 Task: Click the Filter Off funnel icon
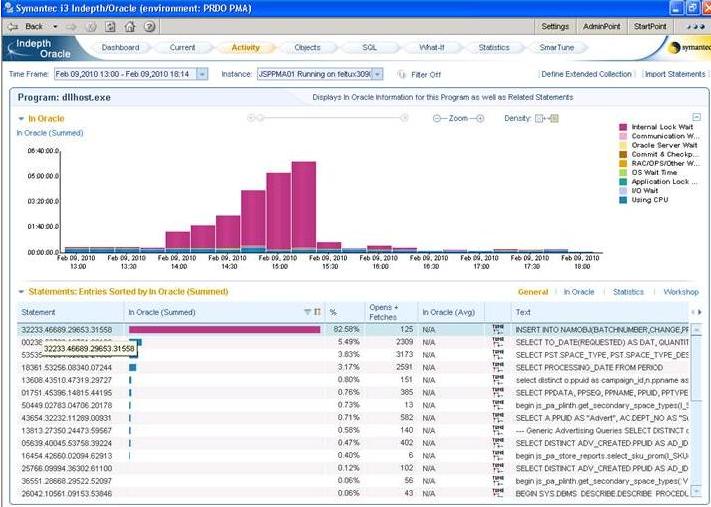pyautogui.click(x=401, y=74)
